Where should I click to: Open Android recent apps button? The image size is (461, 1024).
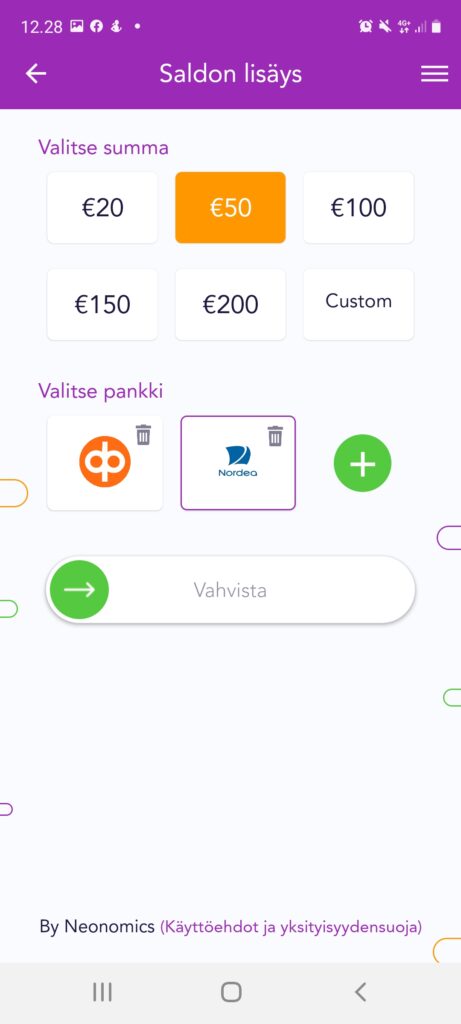click(x=102, y=992)
